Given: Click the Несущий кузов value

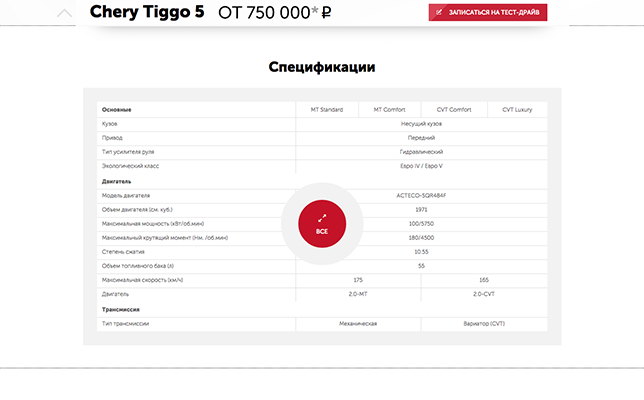Looking at the screenshot, I should (x=421, y=124).
